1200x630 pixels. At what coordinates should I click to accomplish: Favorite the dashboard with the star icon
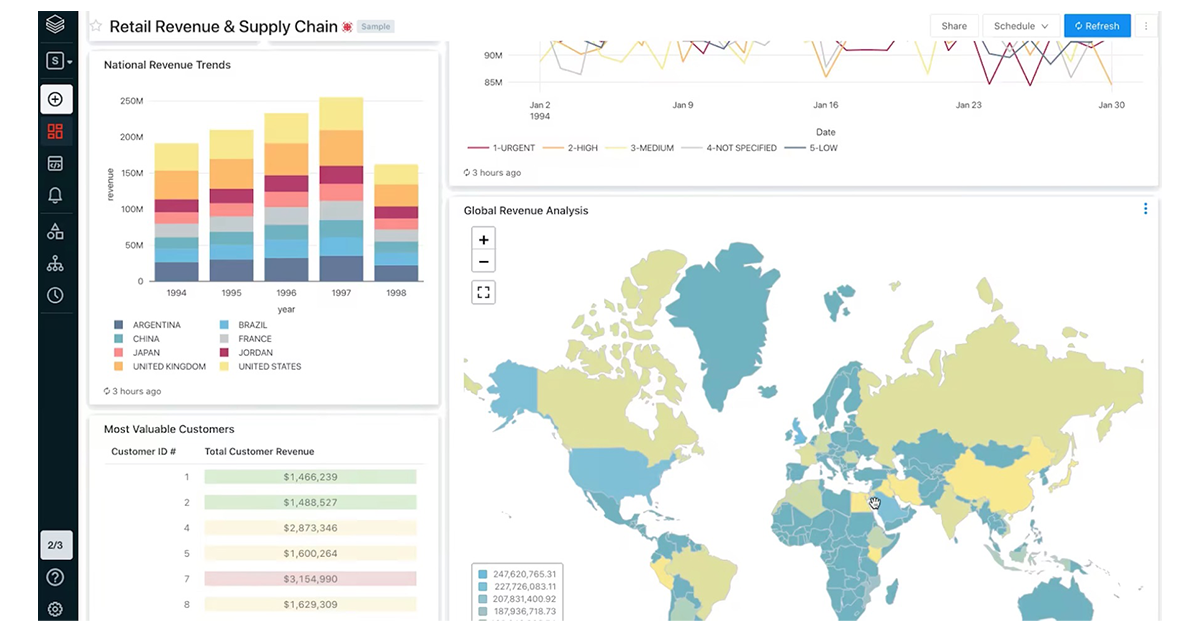(96, 26)
